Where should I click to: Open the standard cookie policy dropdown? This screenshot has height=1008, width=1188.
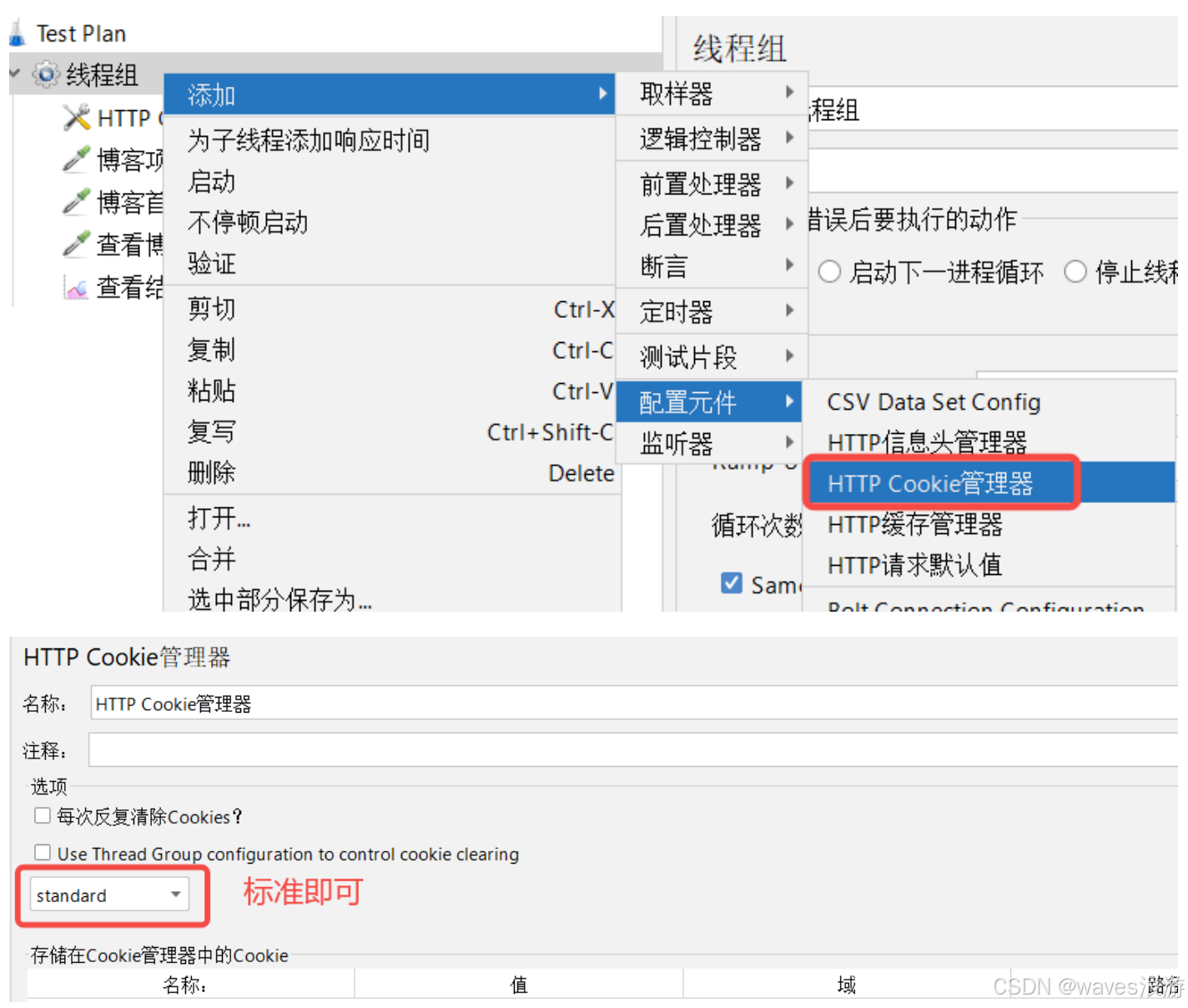109,895
